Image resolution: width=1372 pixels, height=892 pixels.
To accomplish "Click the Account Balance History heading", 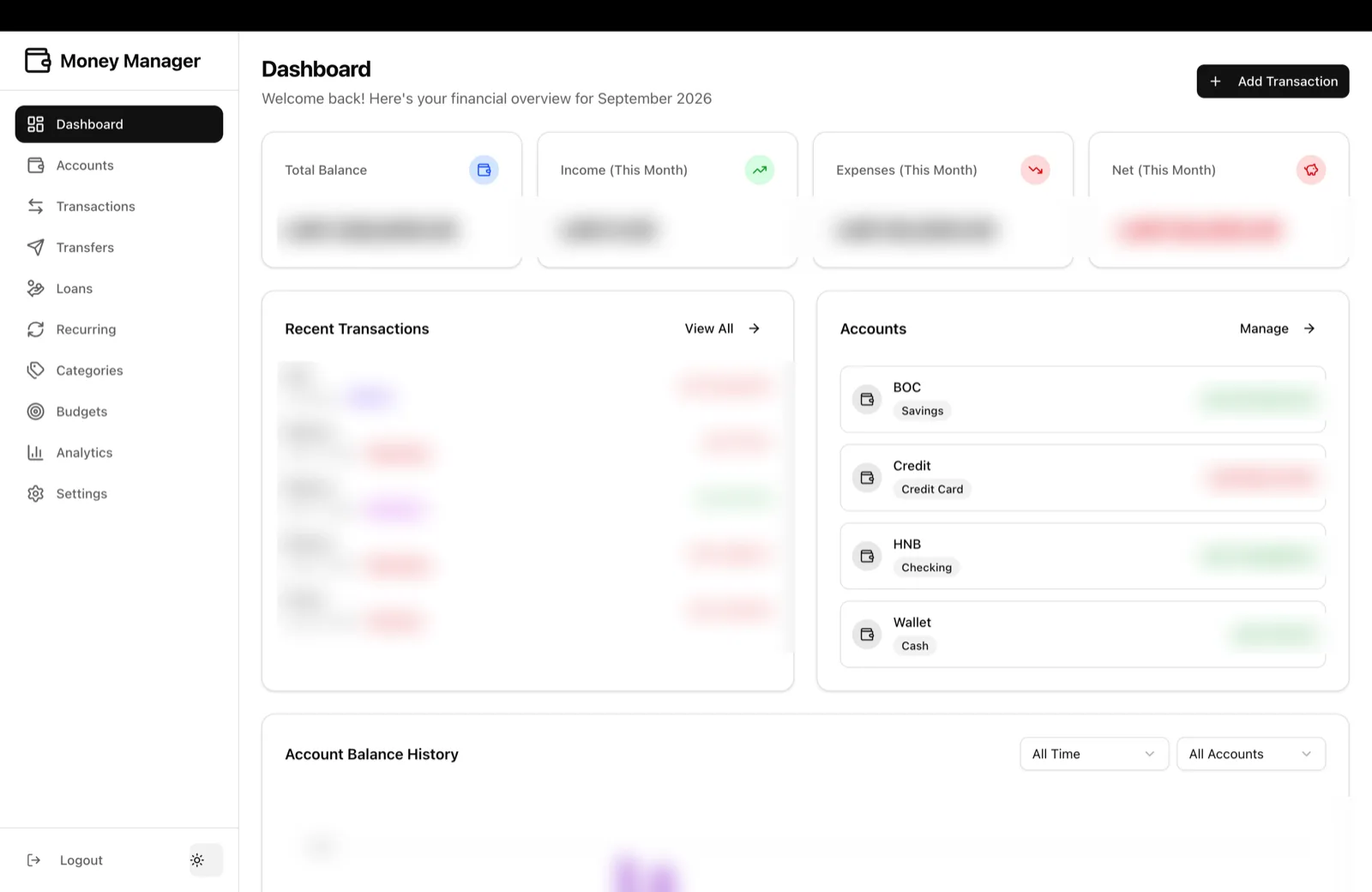I will click(371, 754).
